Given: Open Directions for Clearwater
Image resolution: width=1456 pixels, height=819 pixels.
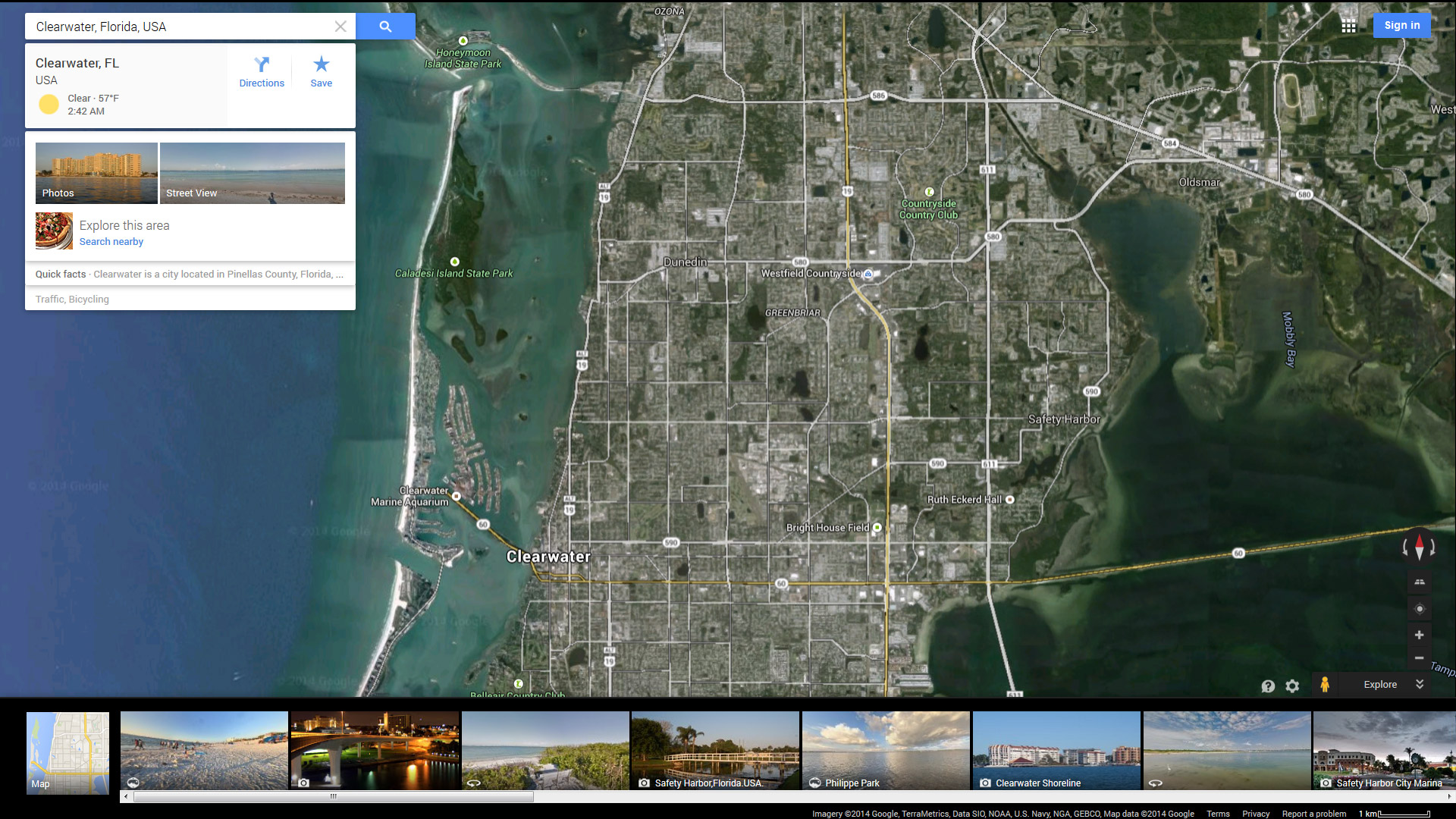Looking at the screenshot, I should (262, 72).
